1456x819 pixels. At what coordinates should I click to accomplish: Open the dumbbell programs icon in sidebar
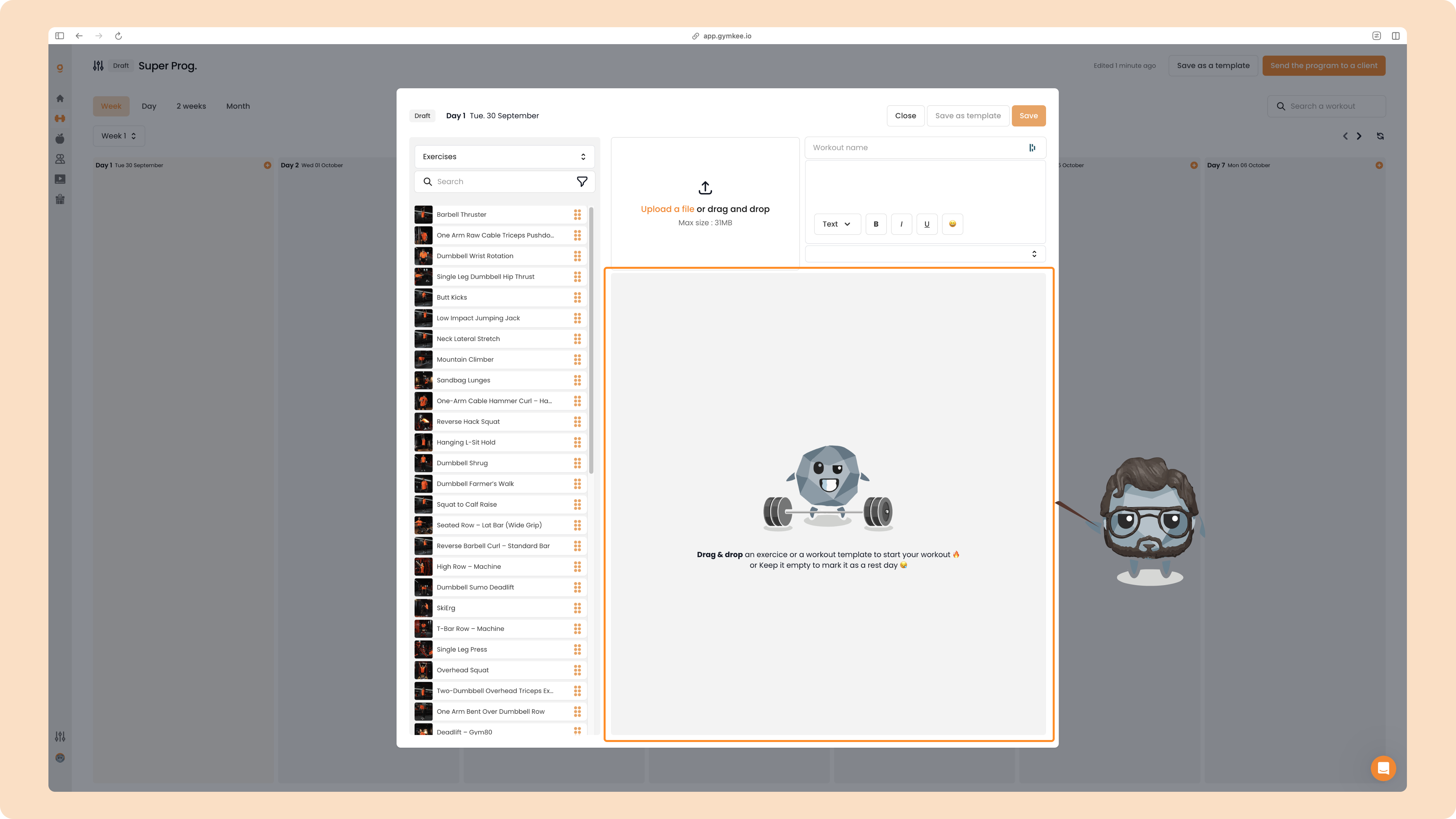(x=60, y=118)
